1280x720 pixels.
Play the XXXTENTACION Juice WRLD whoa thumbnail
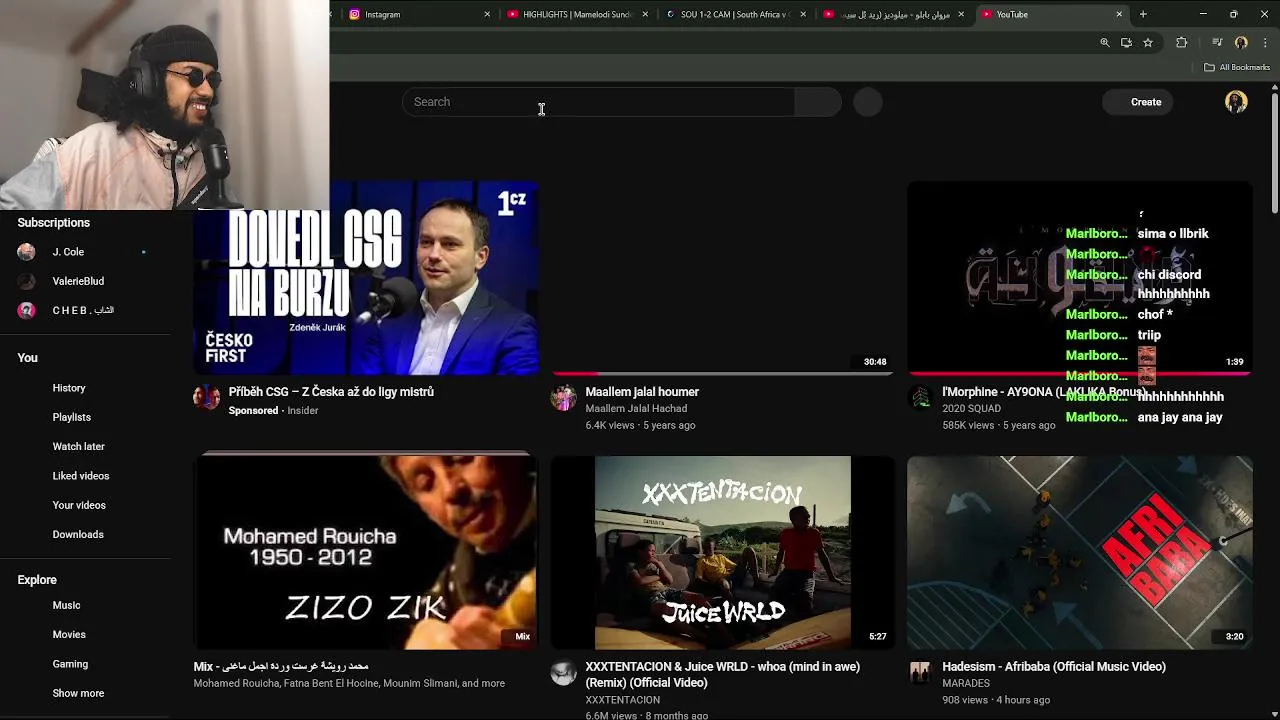click(x=723, y=553)
